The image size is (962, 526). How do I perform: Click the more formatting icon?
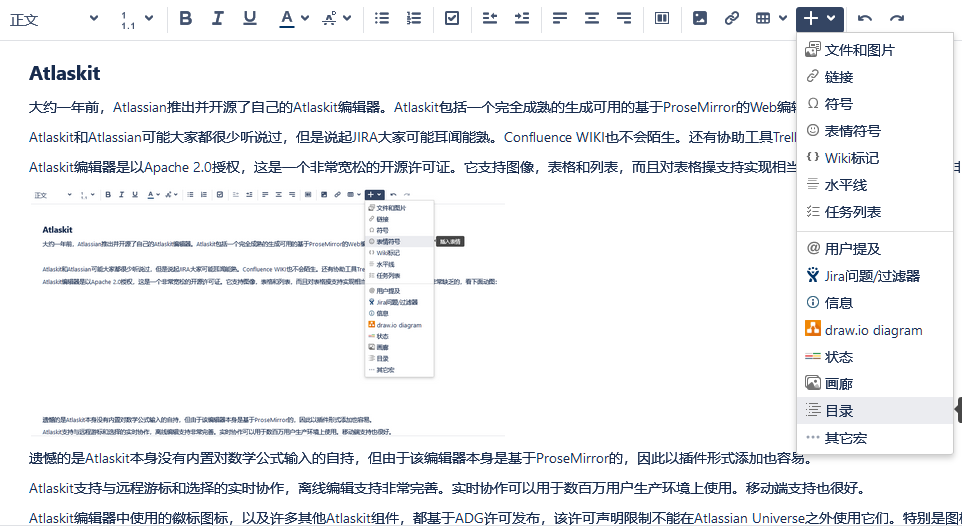coord(329,18)
